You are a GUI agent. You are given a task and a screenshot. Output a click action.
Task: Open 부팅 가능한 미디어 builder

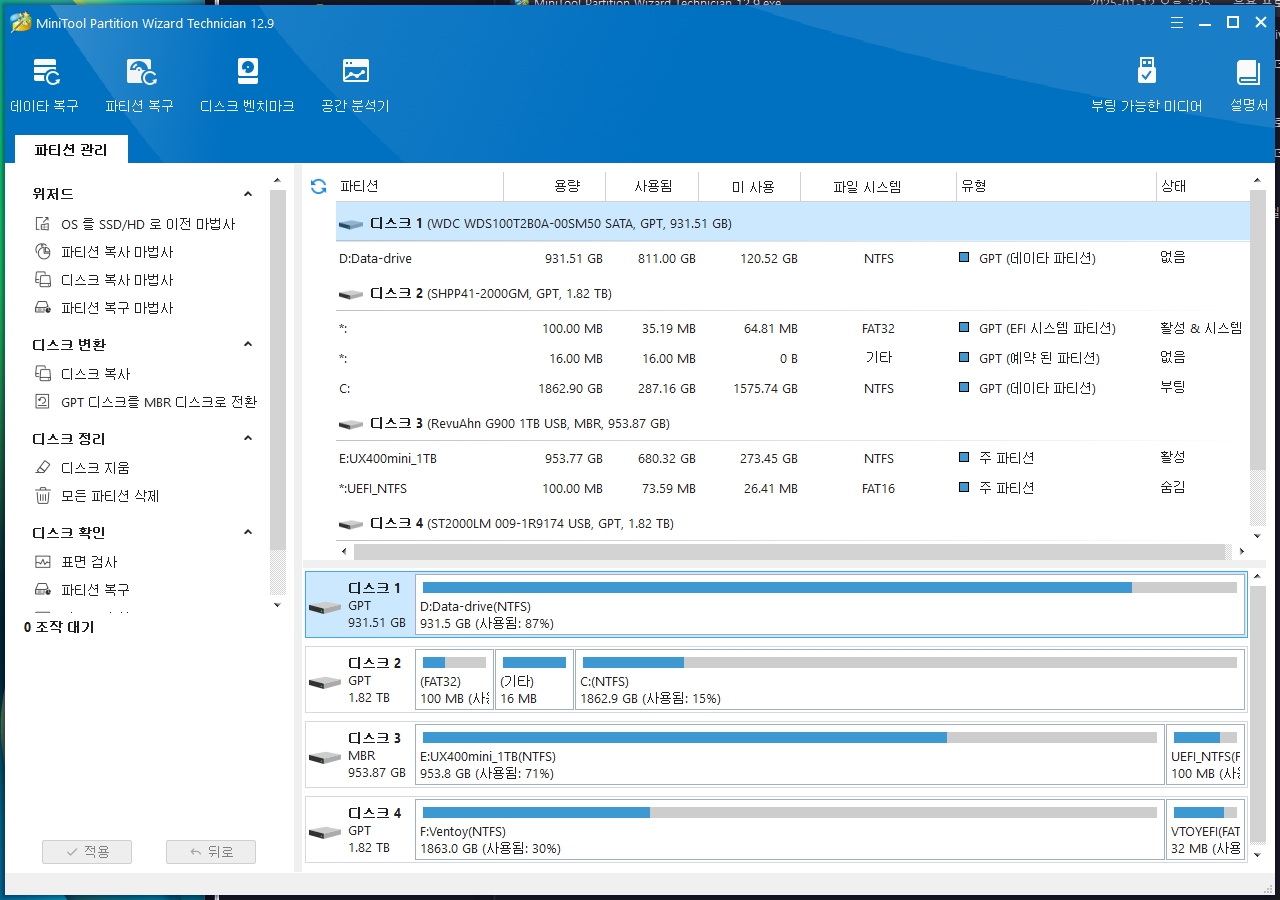click(1147, 85)
